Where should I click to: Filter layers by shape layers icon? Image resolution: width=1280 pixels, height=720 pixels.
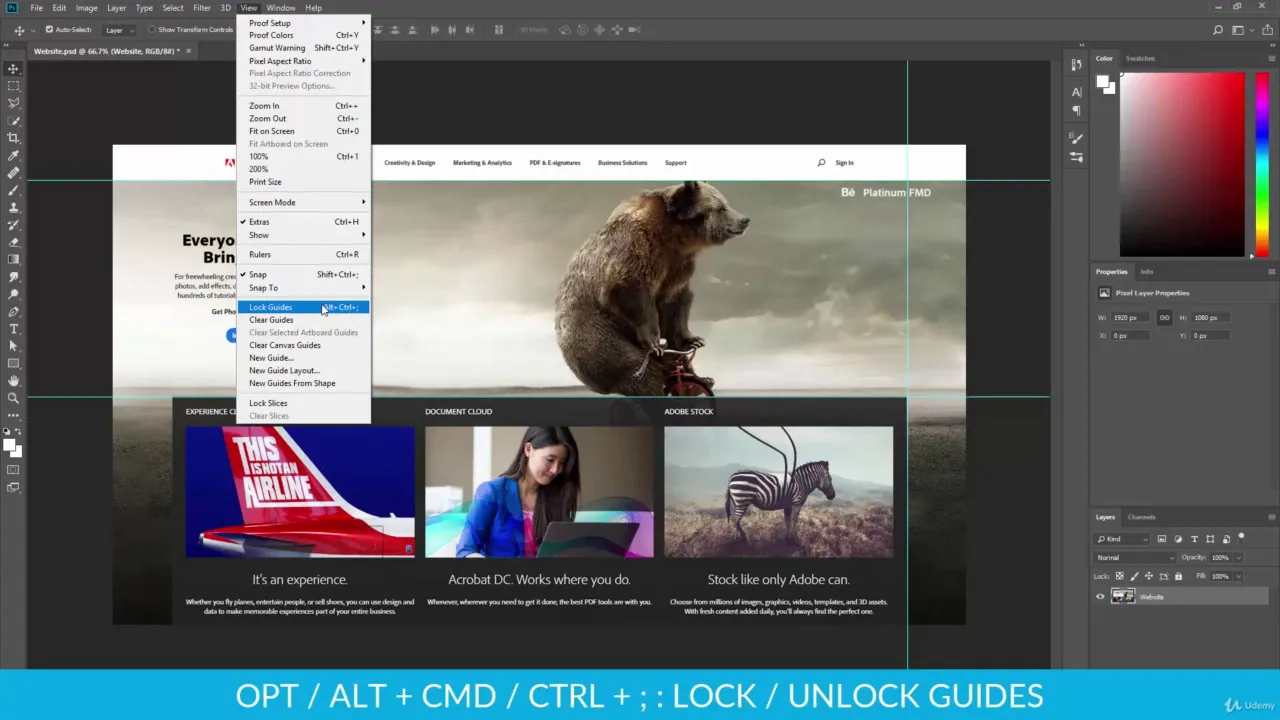coord(1210,539)
